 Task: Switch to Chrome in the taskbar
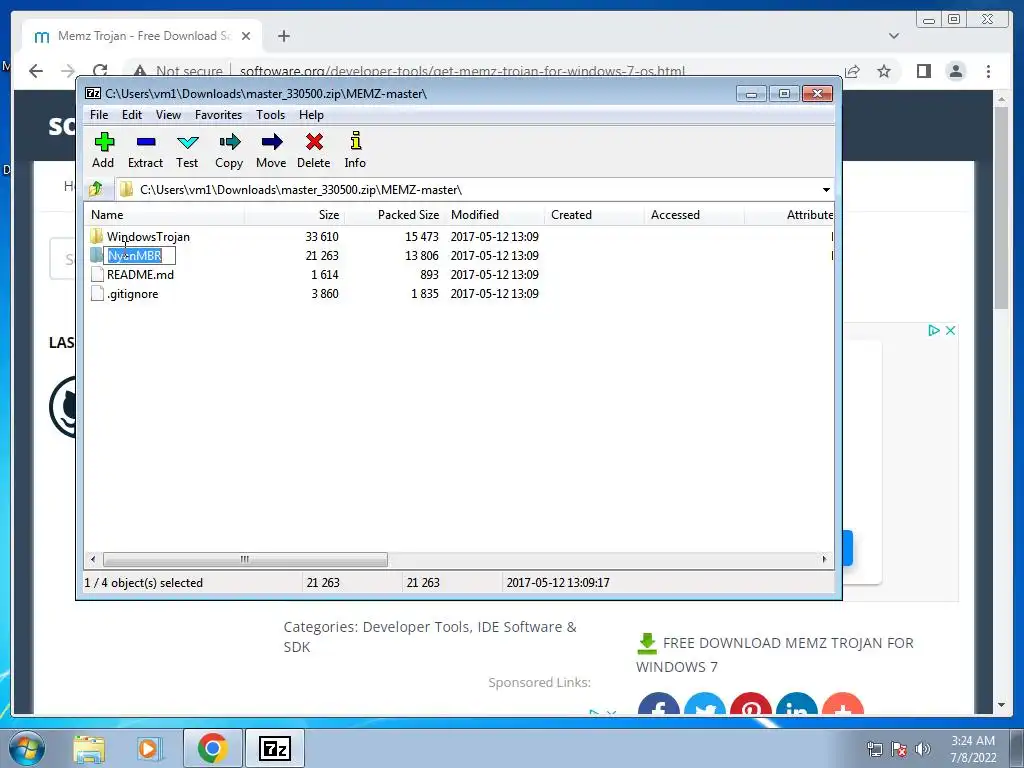pyautogui.click(x=212, y=748)
